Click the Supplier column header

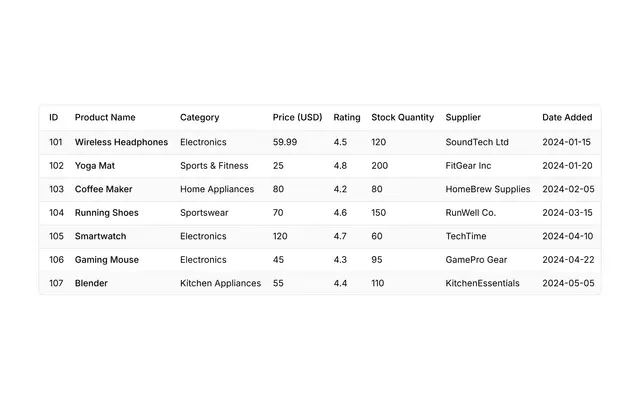463,118
